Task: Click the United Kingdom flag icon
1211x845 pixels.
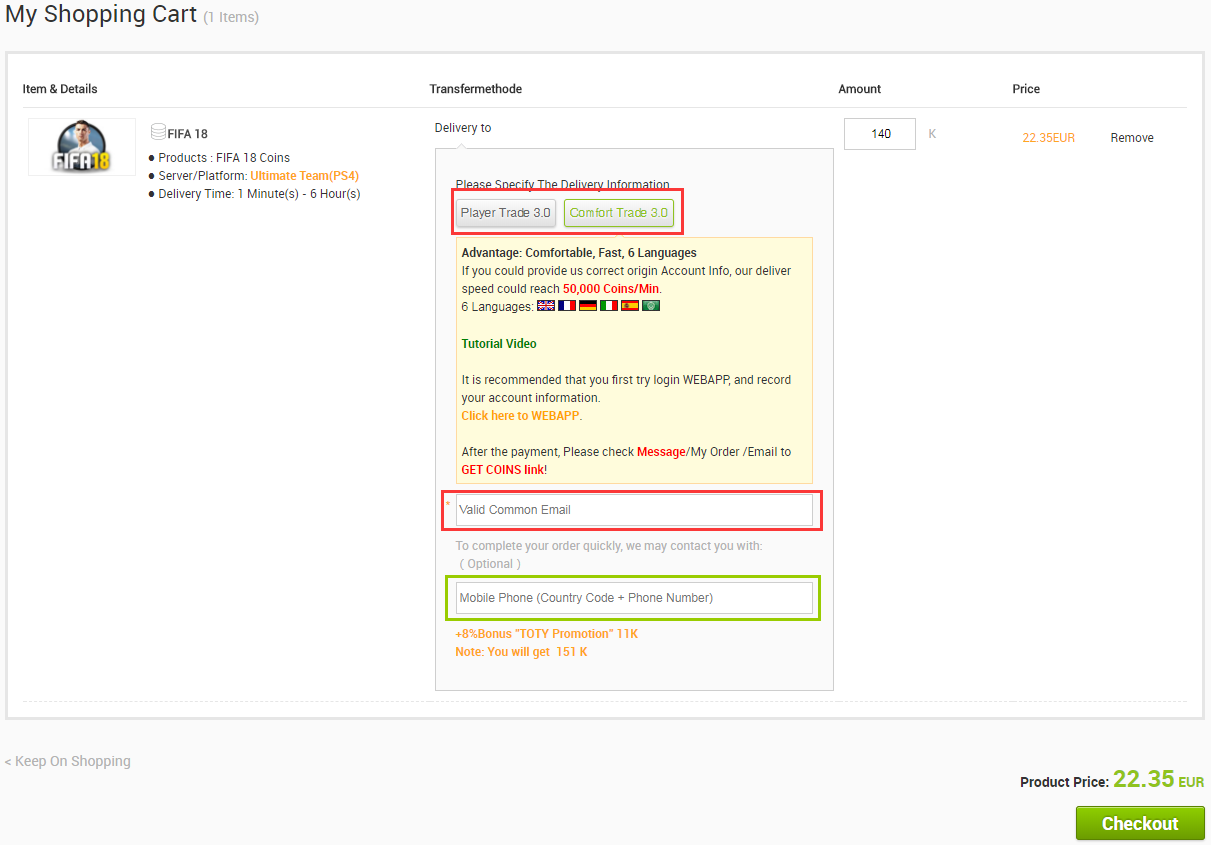Action: 546,306
